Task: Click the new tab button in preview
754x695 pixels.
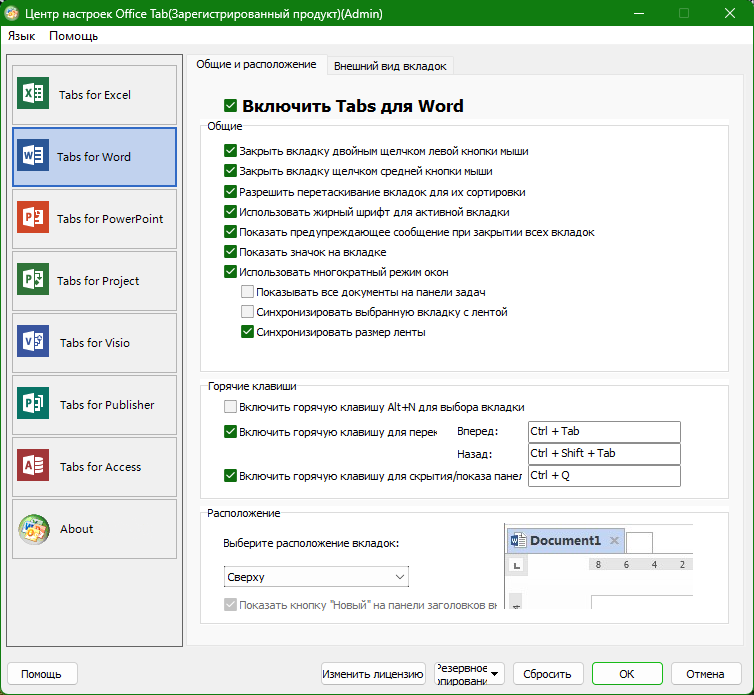Action: point(639,543)
